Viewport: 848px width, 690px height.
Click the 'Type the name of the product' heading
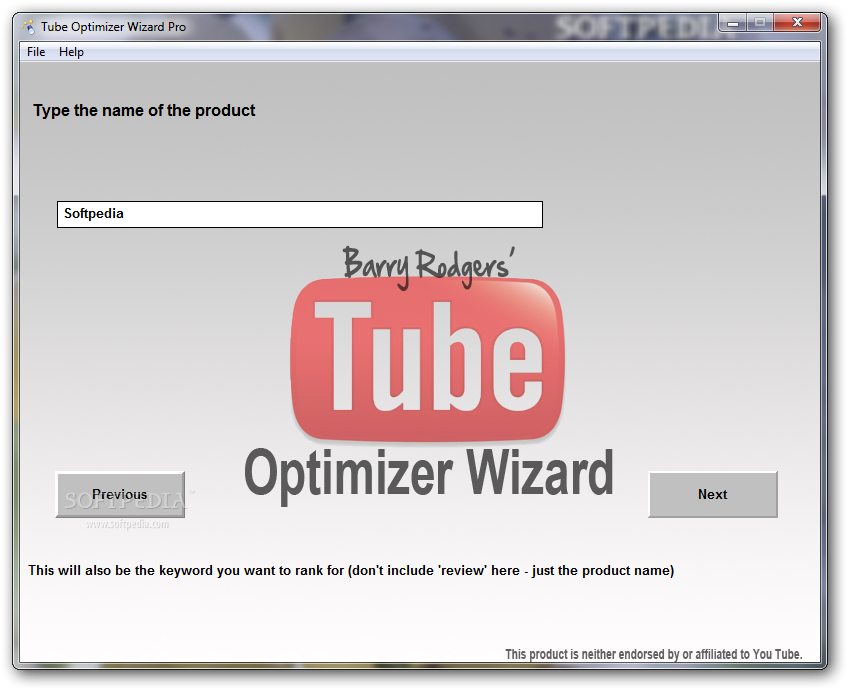[144, 110]
